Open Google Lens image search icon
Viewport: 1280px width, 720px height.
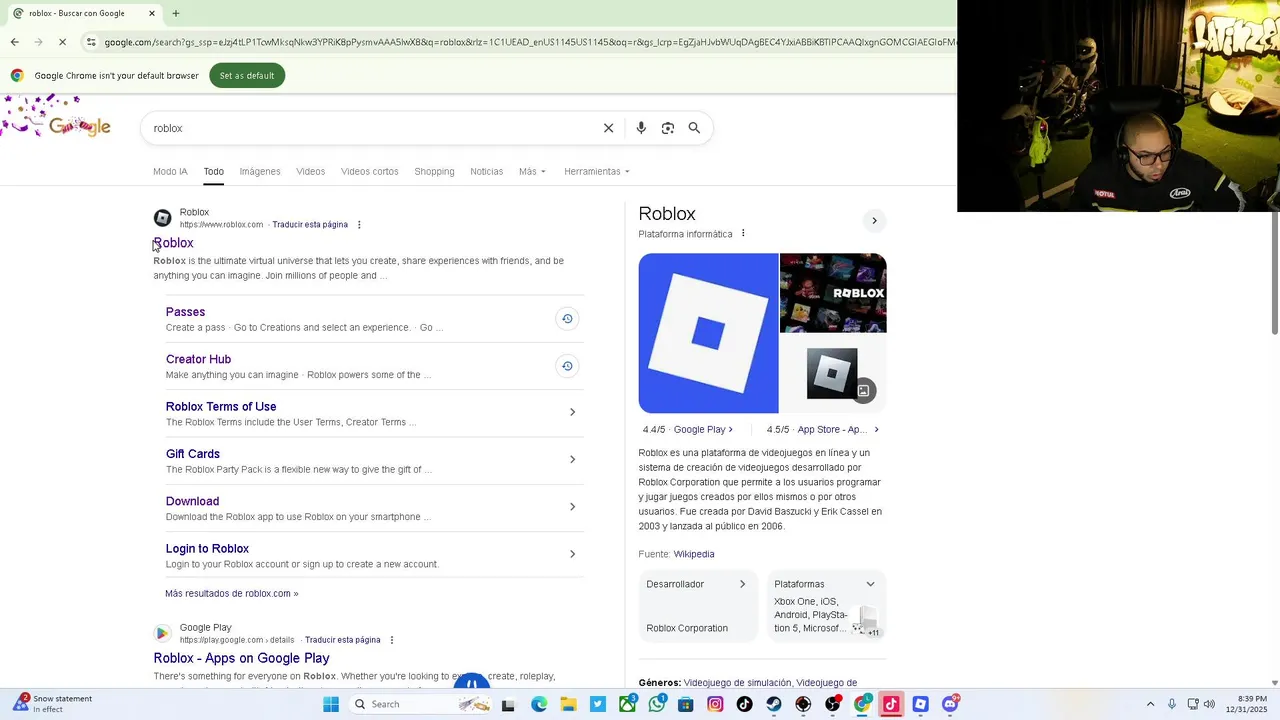coord(668,128)
